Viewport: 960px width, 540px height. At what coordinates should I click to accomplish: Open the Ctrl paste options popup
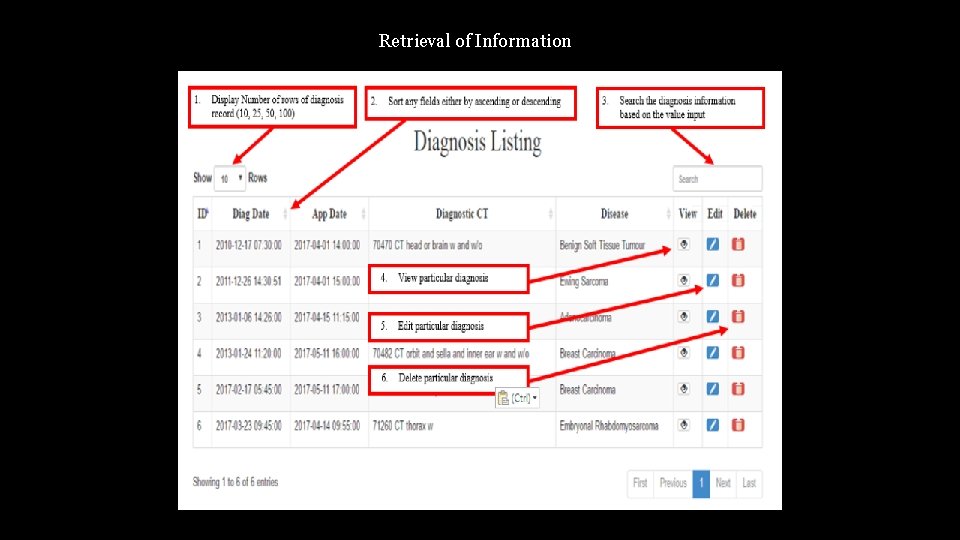pyautogui.click(x=517, y=398)
